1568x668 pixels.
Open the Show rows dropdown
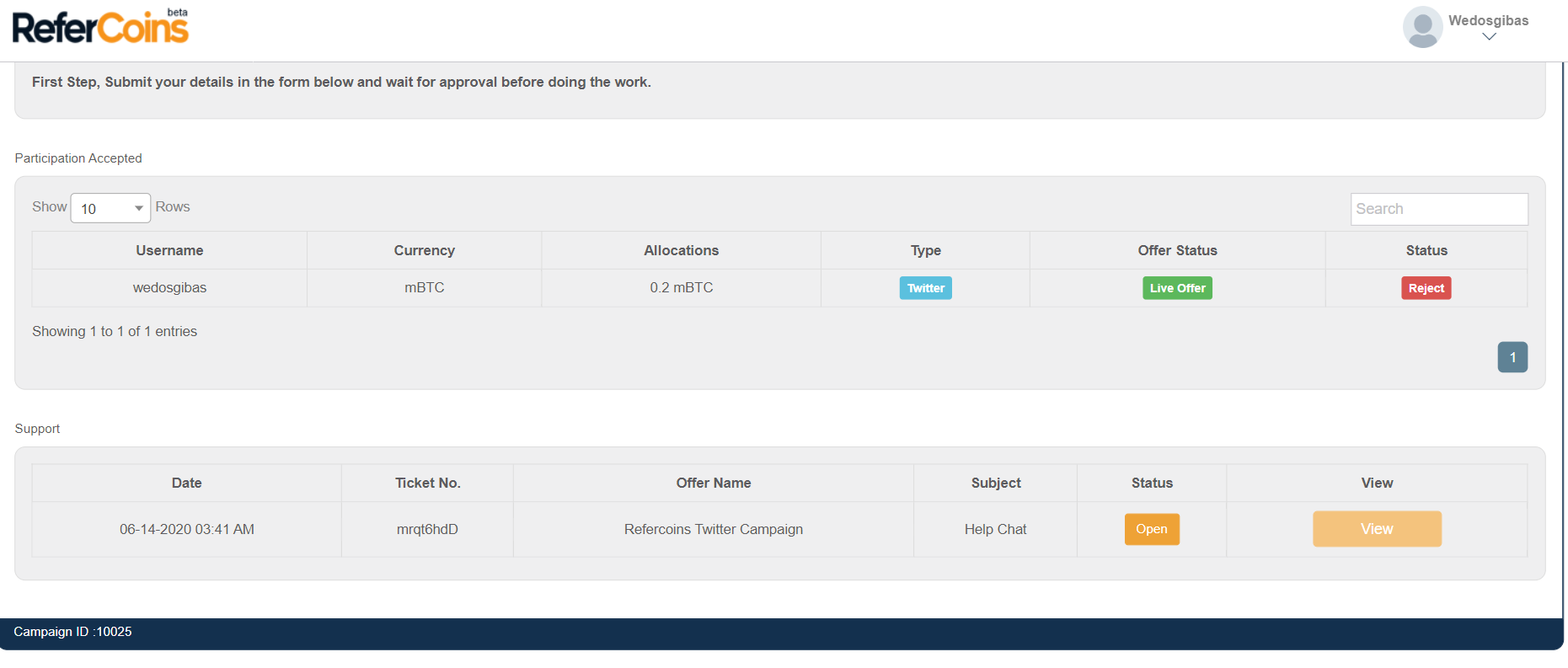click(x=110, y=208)
